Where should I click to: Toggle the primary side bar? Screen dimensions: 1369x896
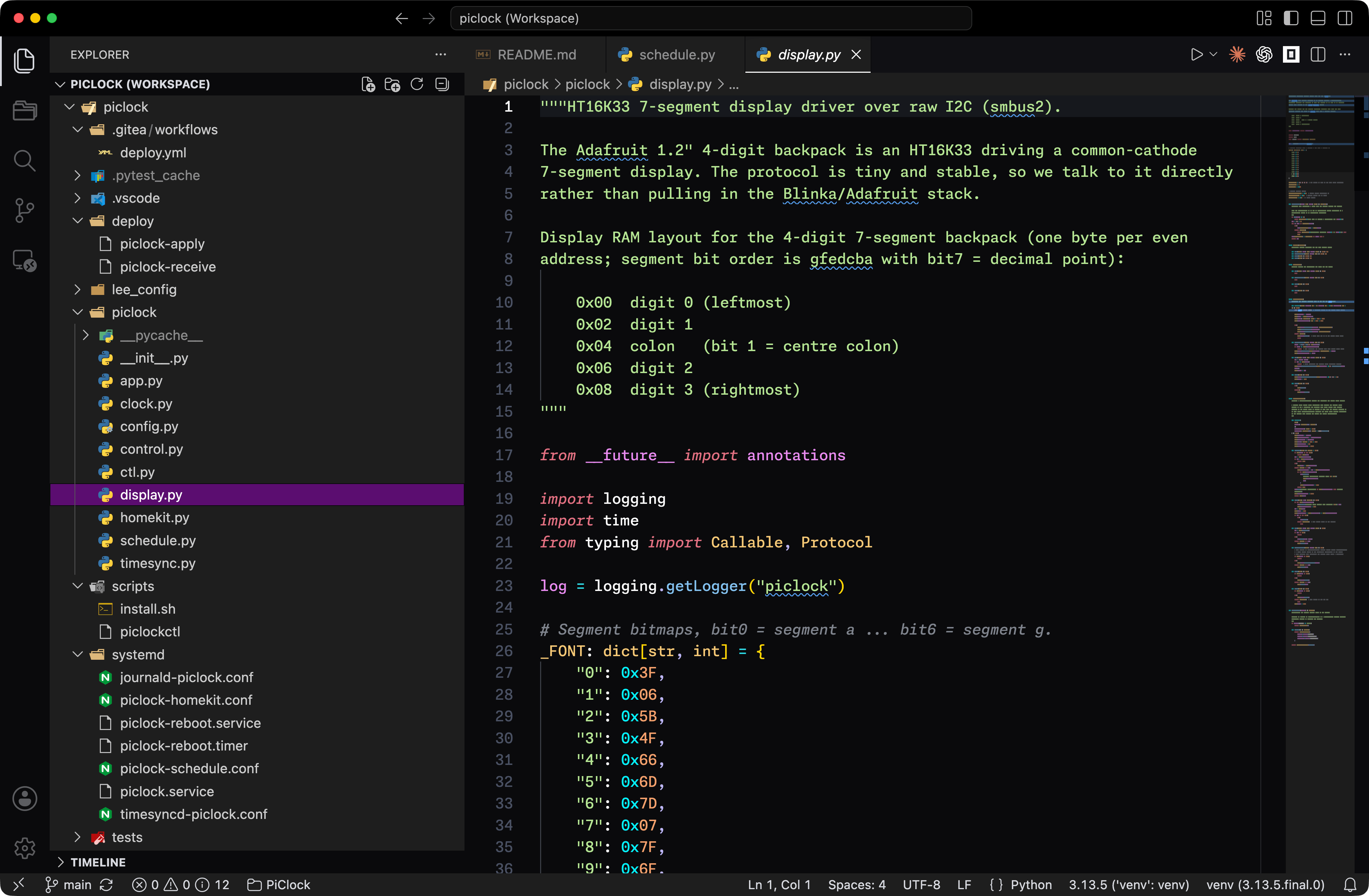tap(1291, 18)
